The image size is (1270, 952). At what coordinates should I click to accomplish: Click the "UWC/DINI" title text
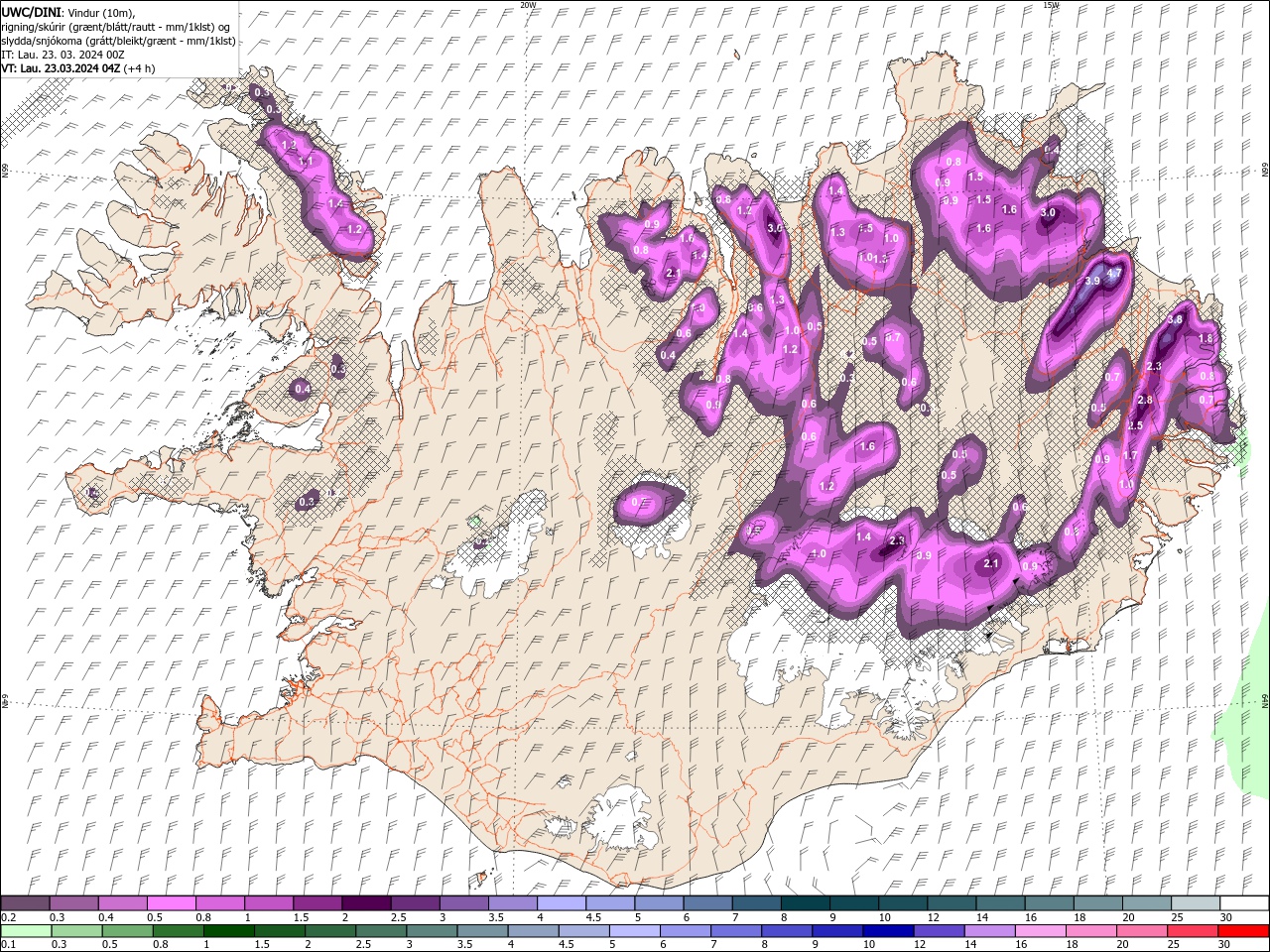31,12
